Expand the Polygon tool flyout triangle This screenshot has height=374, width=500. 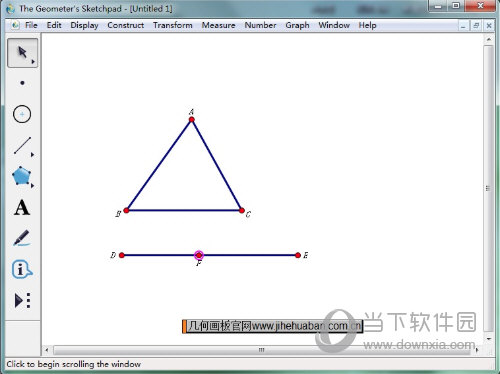tap(32, 186)
